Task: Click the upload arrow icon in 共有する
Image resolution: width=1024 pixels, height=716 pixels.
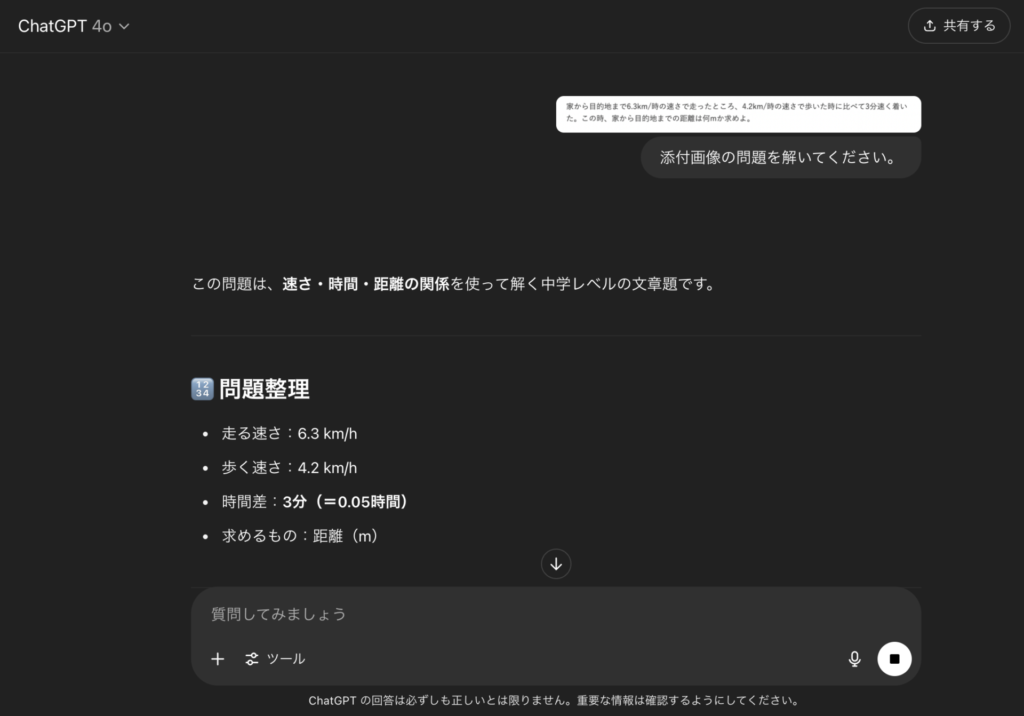Action: [930, 26]
